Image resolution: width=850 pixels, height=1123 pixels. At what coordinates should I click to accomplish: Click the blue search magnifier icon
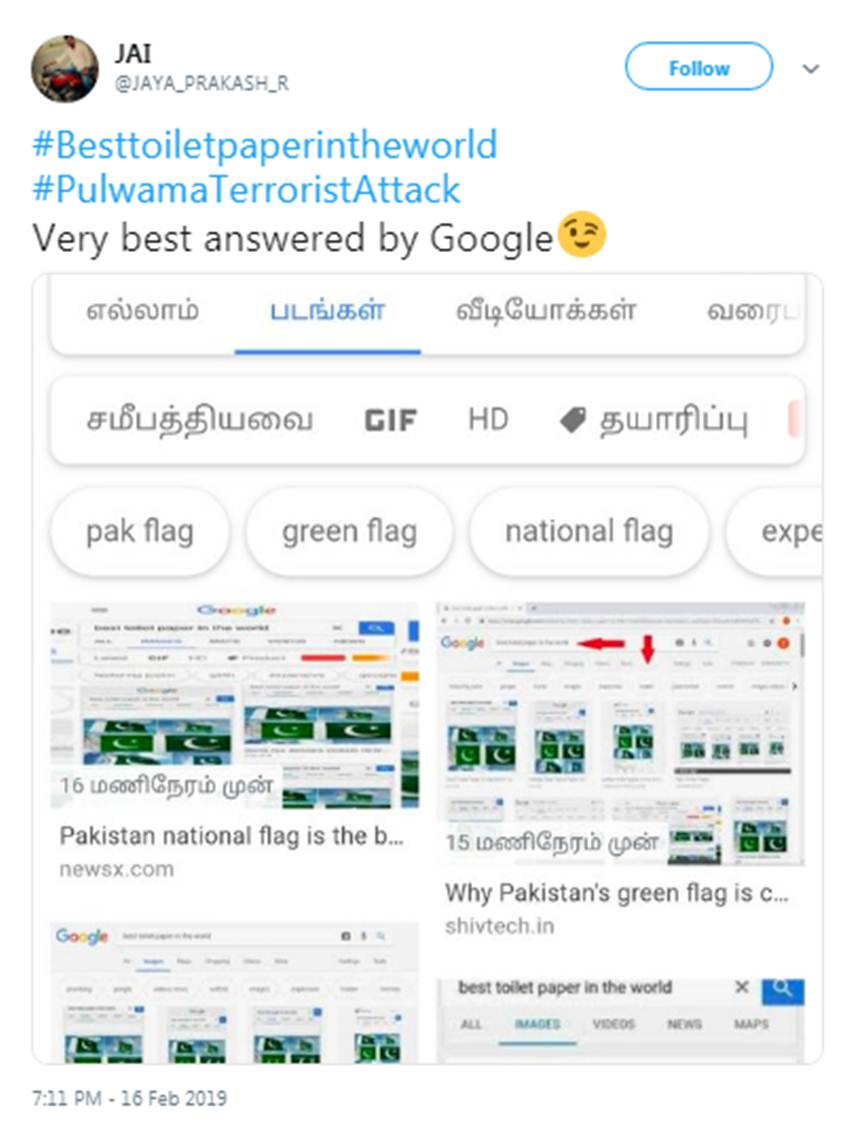(783, 990)
